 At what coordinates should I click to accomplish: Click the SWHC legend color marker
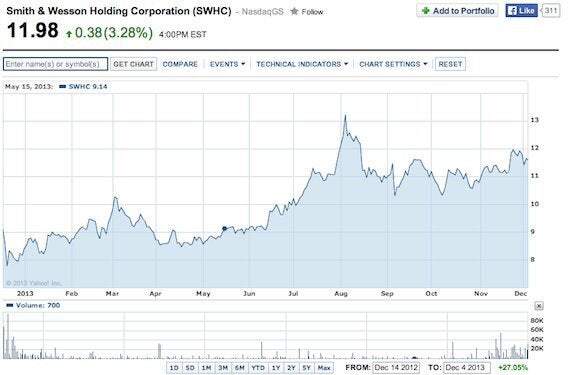point(62,86)
